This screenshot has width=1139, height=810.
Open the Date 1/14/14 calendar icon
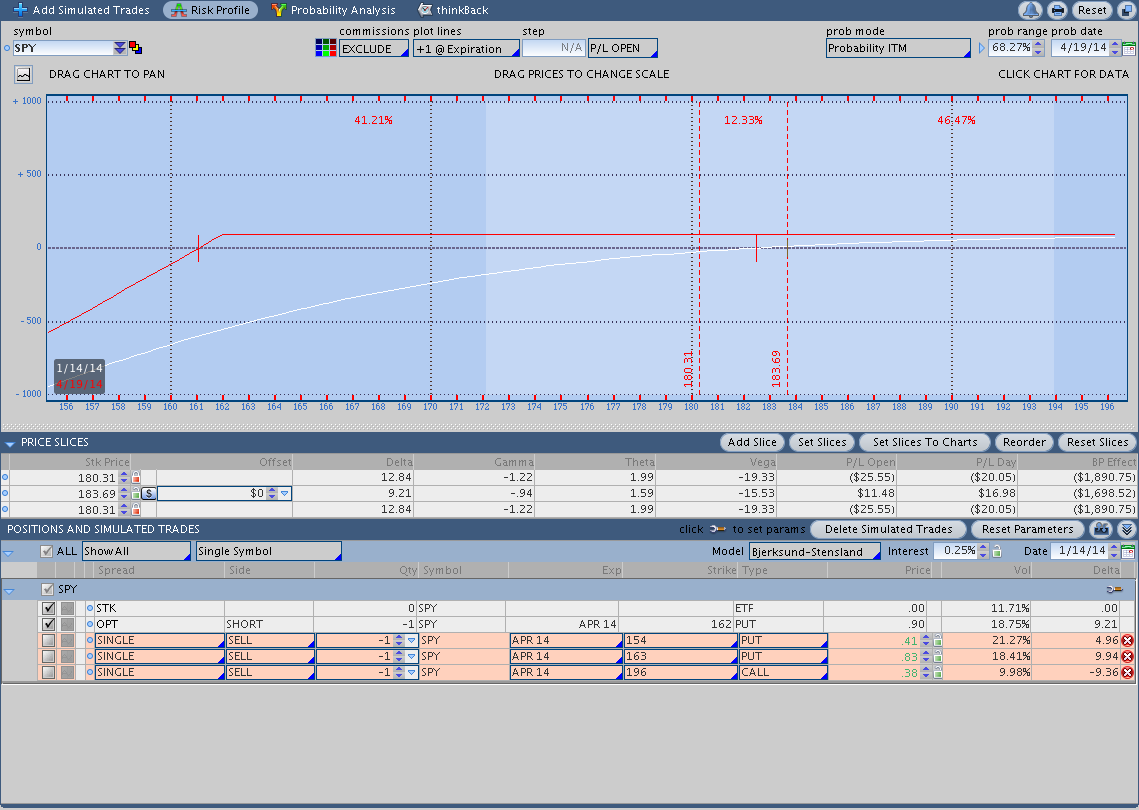[x=1128, y=551]
